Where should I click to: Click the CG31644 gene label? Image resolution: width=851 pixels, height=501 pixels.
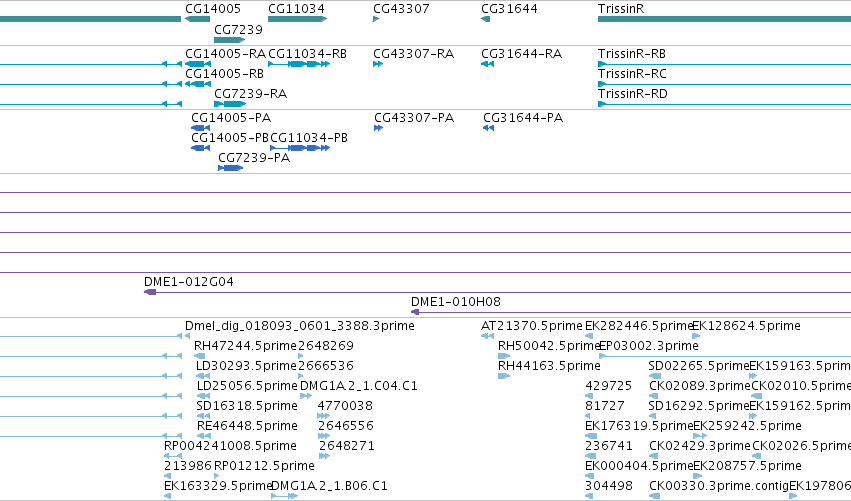coord(509,9)
